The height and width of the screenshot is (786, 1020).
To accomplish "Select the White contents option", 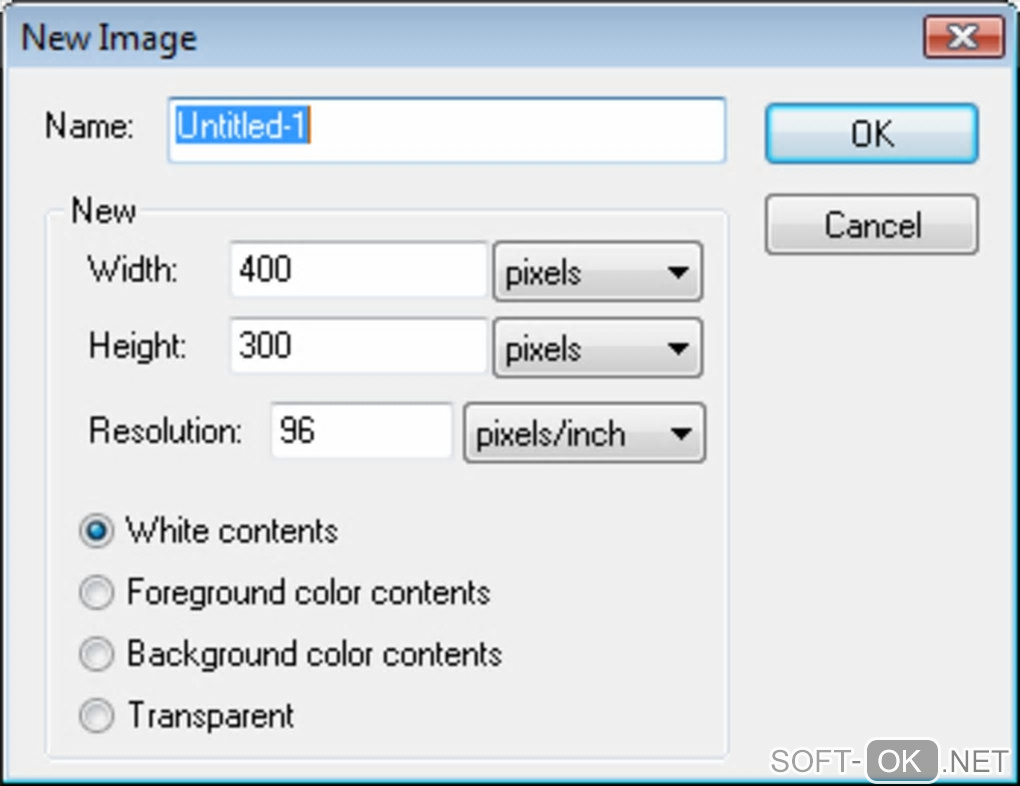I will 97,532.
